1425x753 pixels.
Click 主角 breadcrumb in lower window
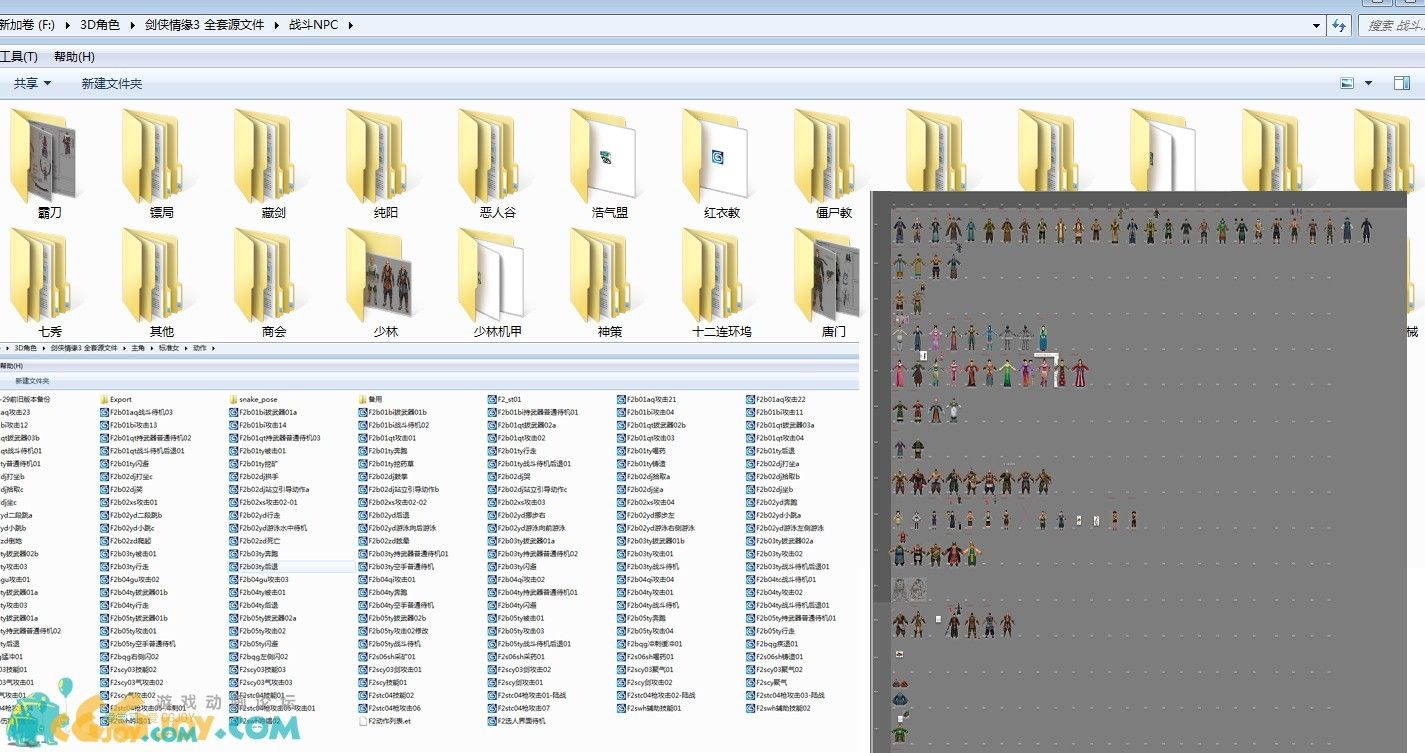[x=138, y=348]
